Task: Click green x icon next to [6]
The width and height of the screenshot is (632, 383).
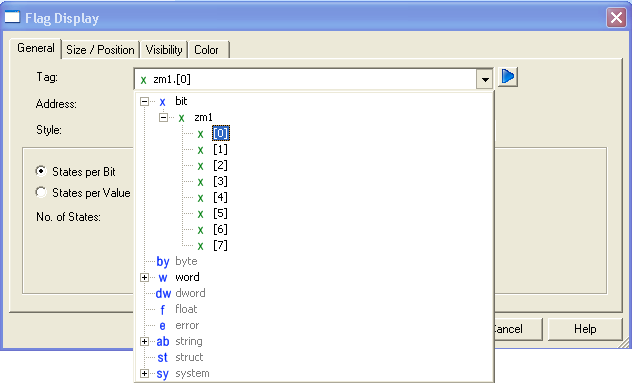Action: (200, 230)
